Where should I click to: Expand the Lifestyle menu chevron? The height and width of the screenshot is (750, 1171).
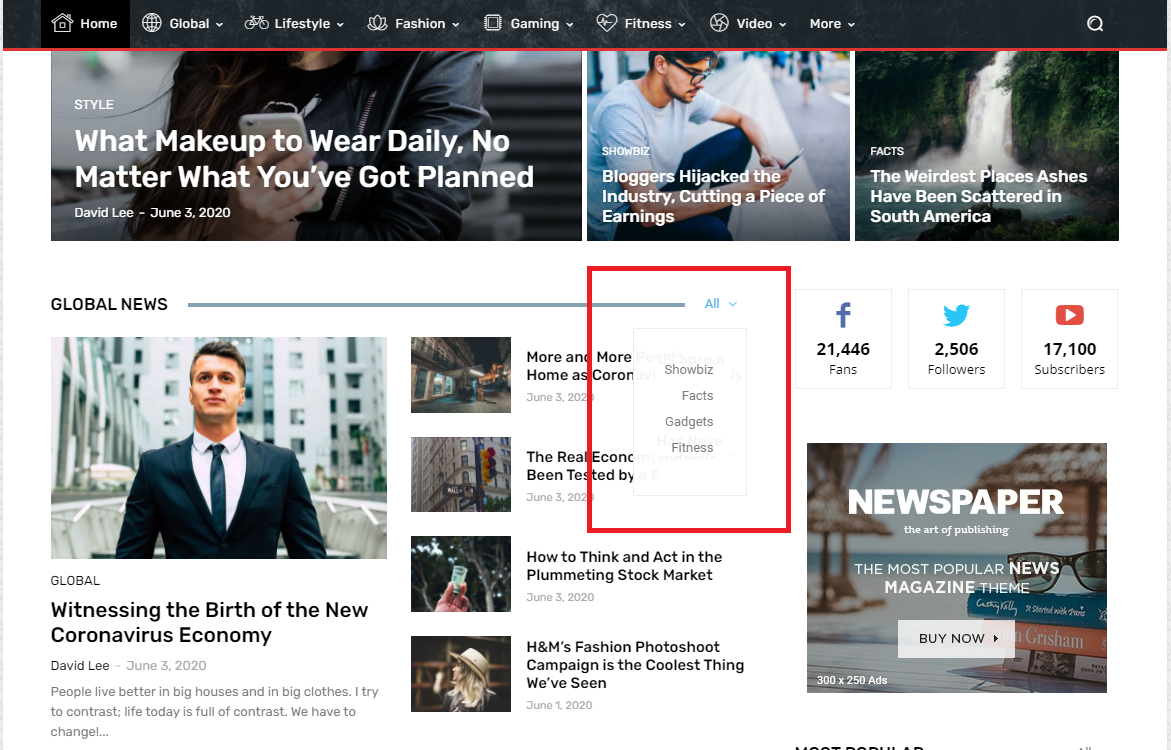(x=341, y=25)
